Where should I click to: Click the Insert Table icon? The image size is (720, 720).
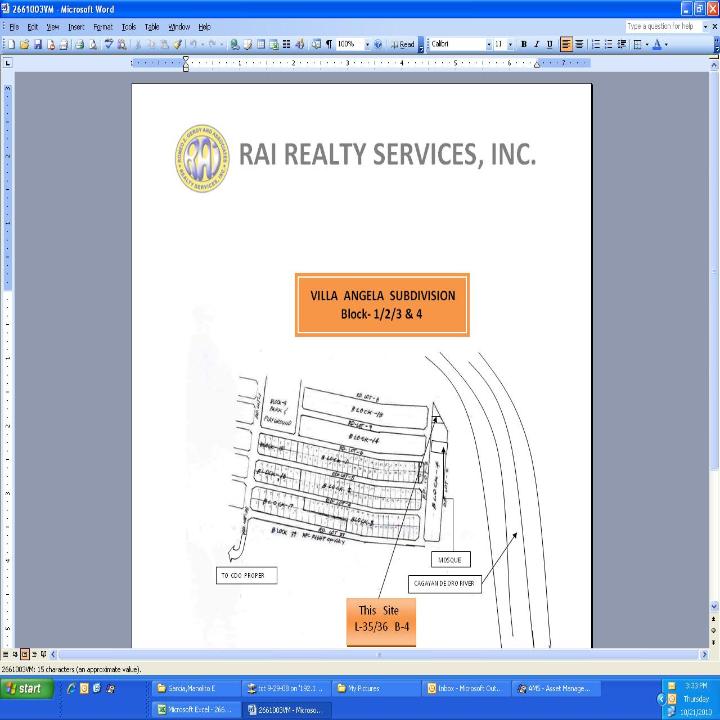[261, 45]
